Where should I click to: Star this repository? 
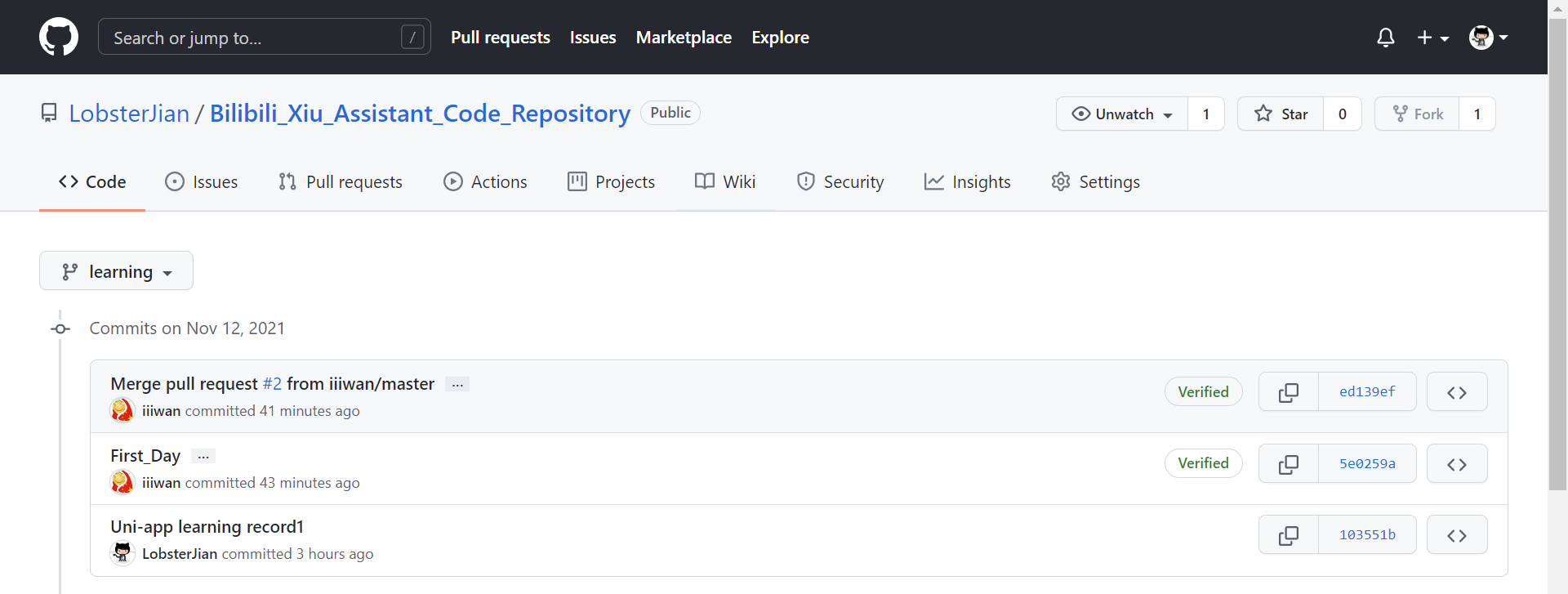pos(1281,114)
